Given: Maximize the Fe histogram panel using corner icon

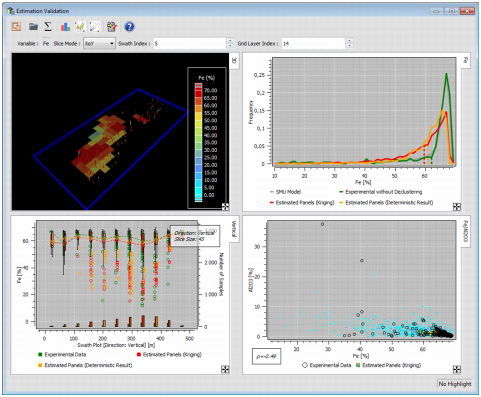Looking at the screenshot, I should tap(457, 207).
